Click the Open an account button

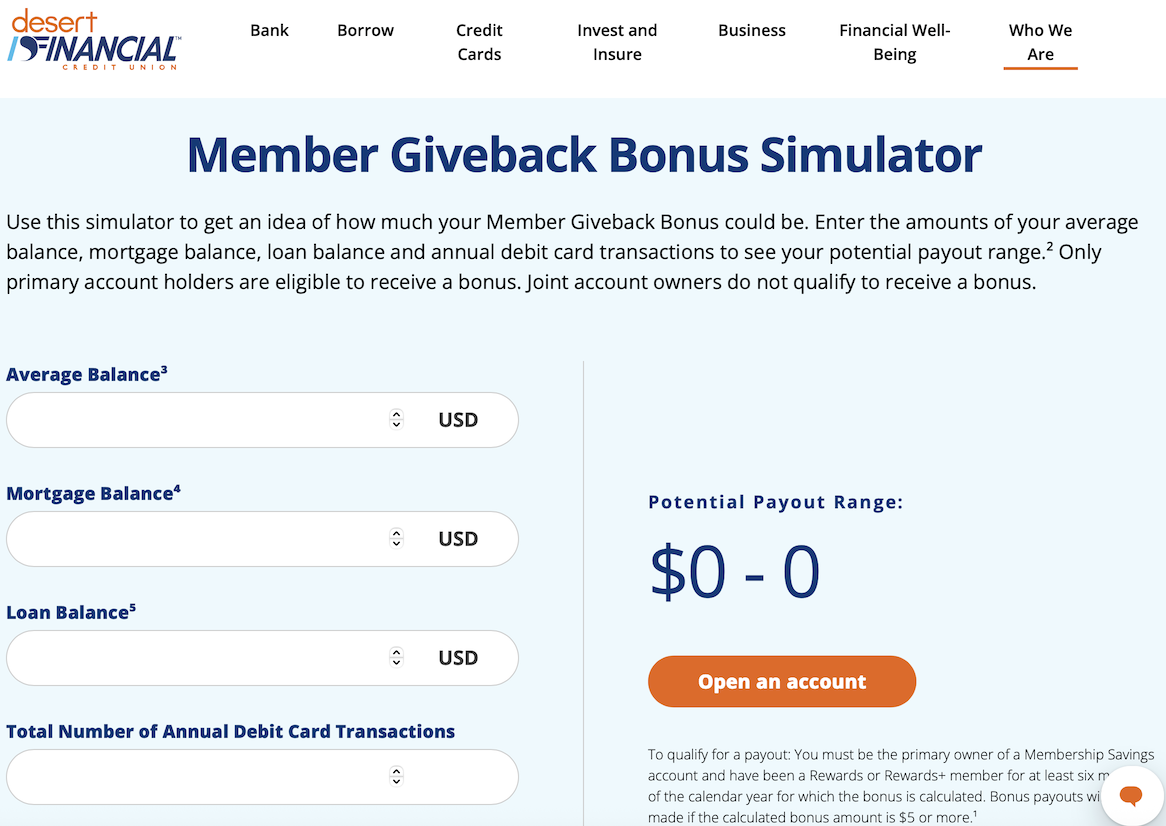point(782,682)
